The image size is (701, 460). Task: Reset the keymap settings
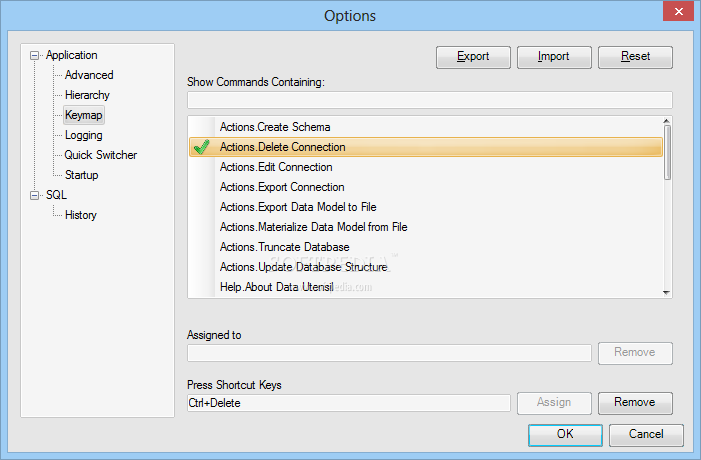pyautogui.click(x=635, y=57)
